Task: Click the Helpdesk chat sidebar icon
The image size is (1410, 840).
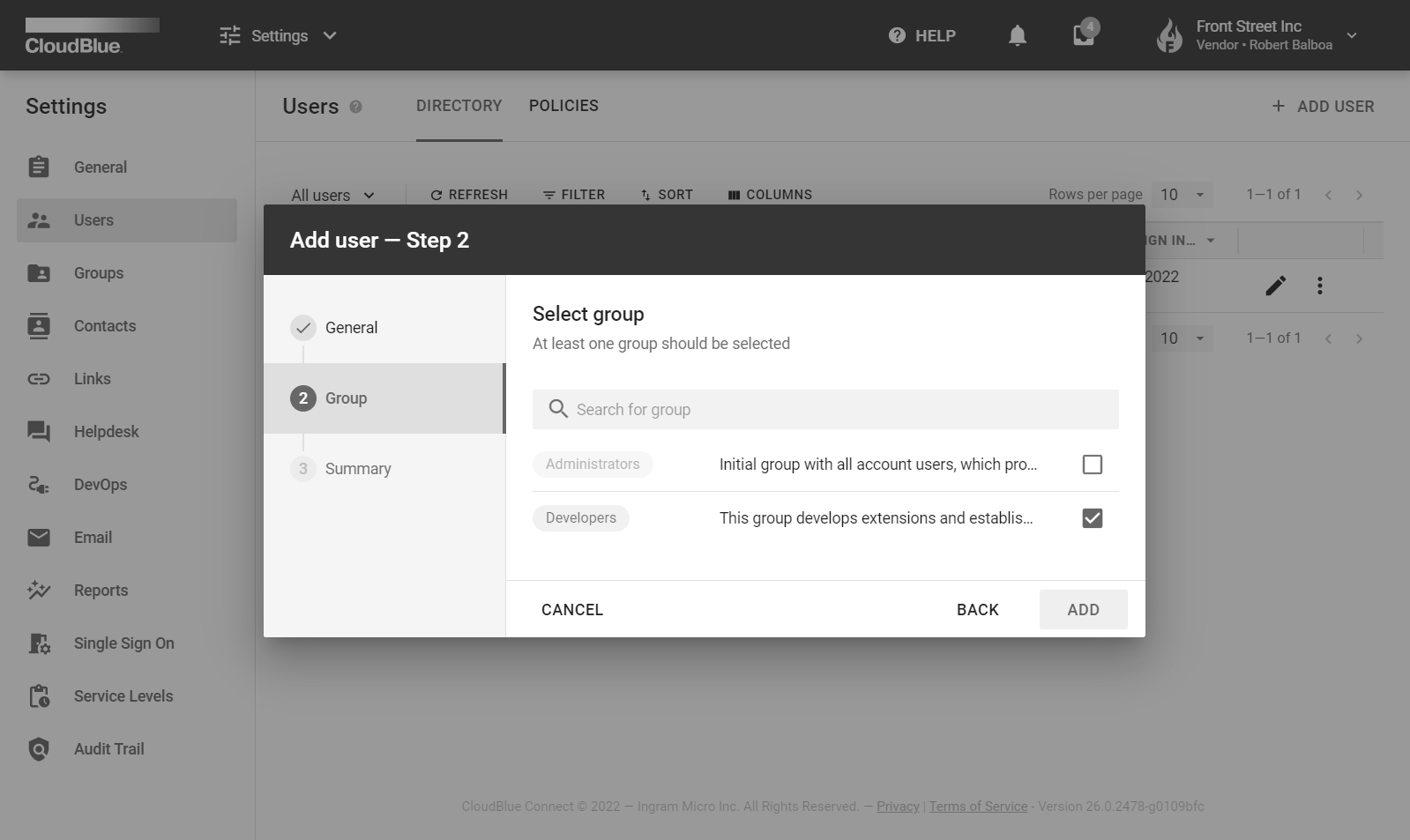Action: point(39,432)
